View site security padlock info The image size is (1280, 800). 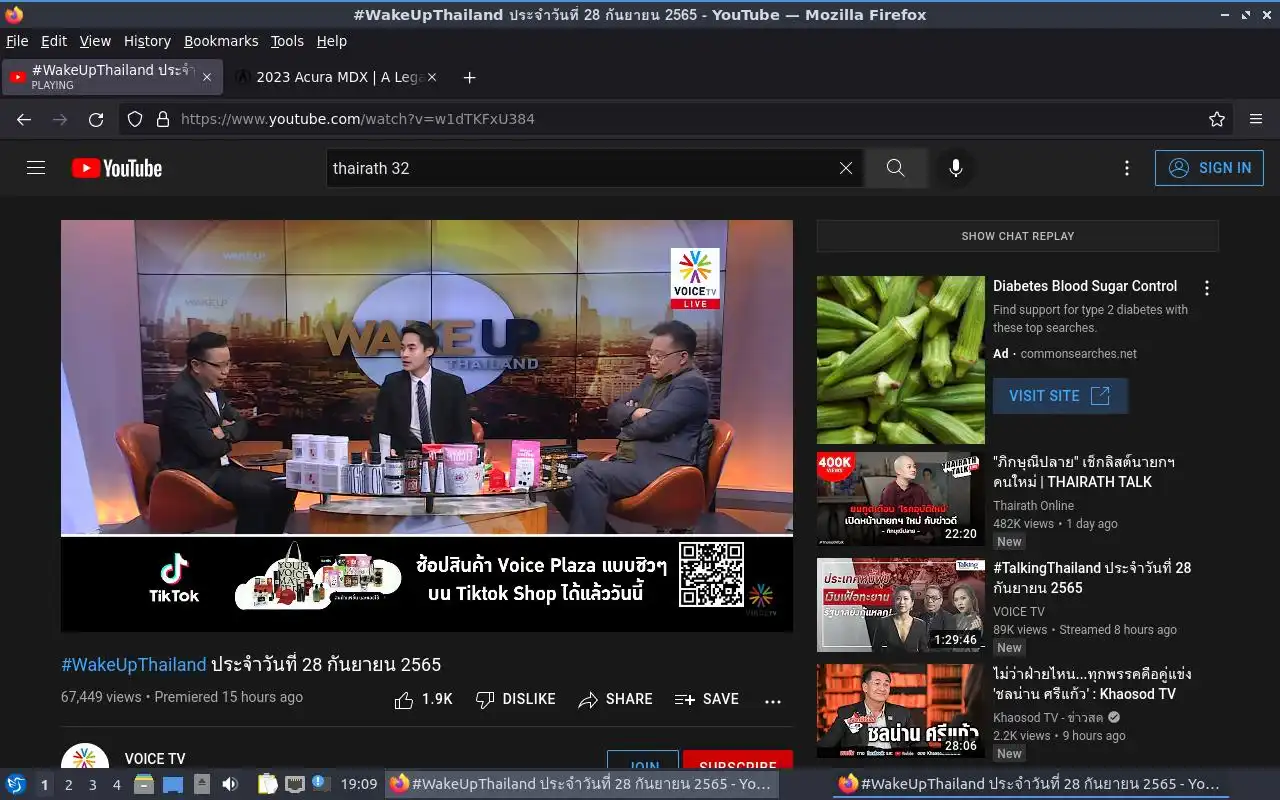click(x=163, y=119)
